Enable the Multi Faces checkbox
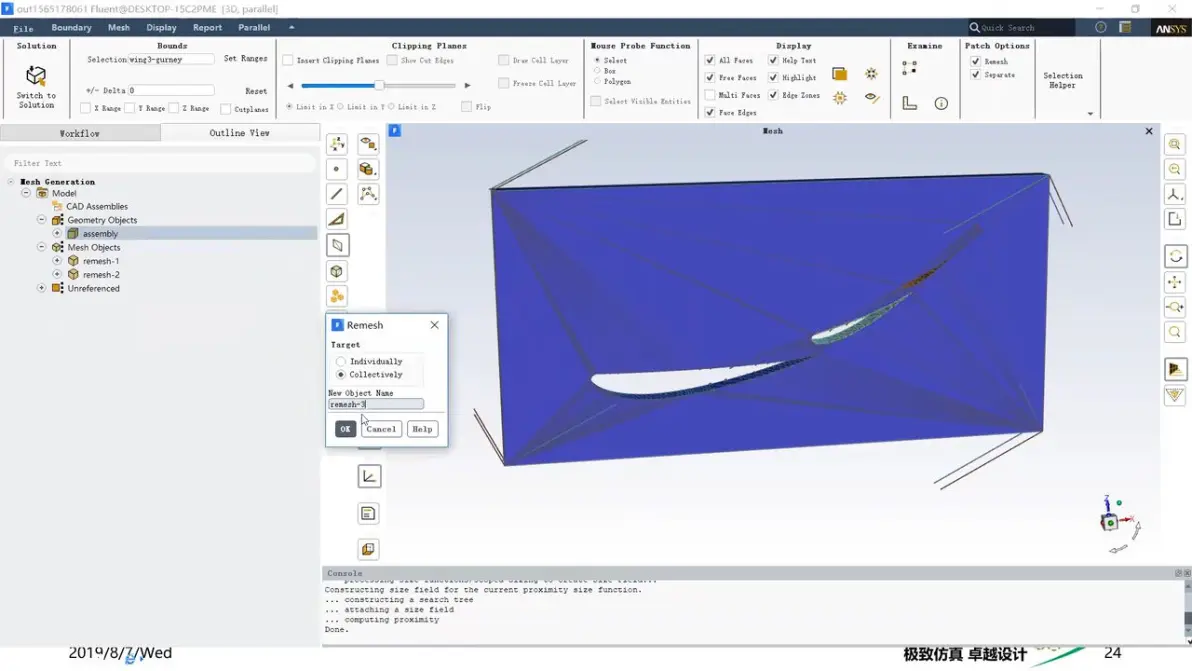 [710, 95]
